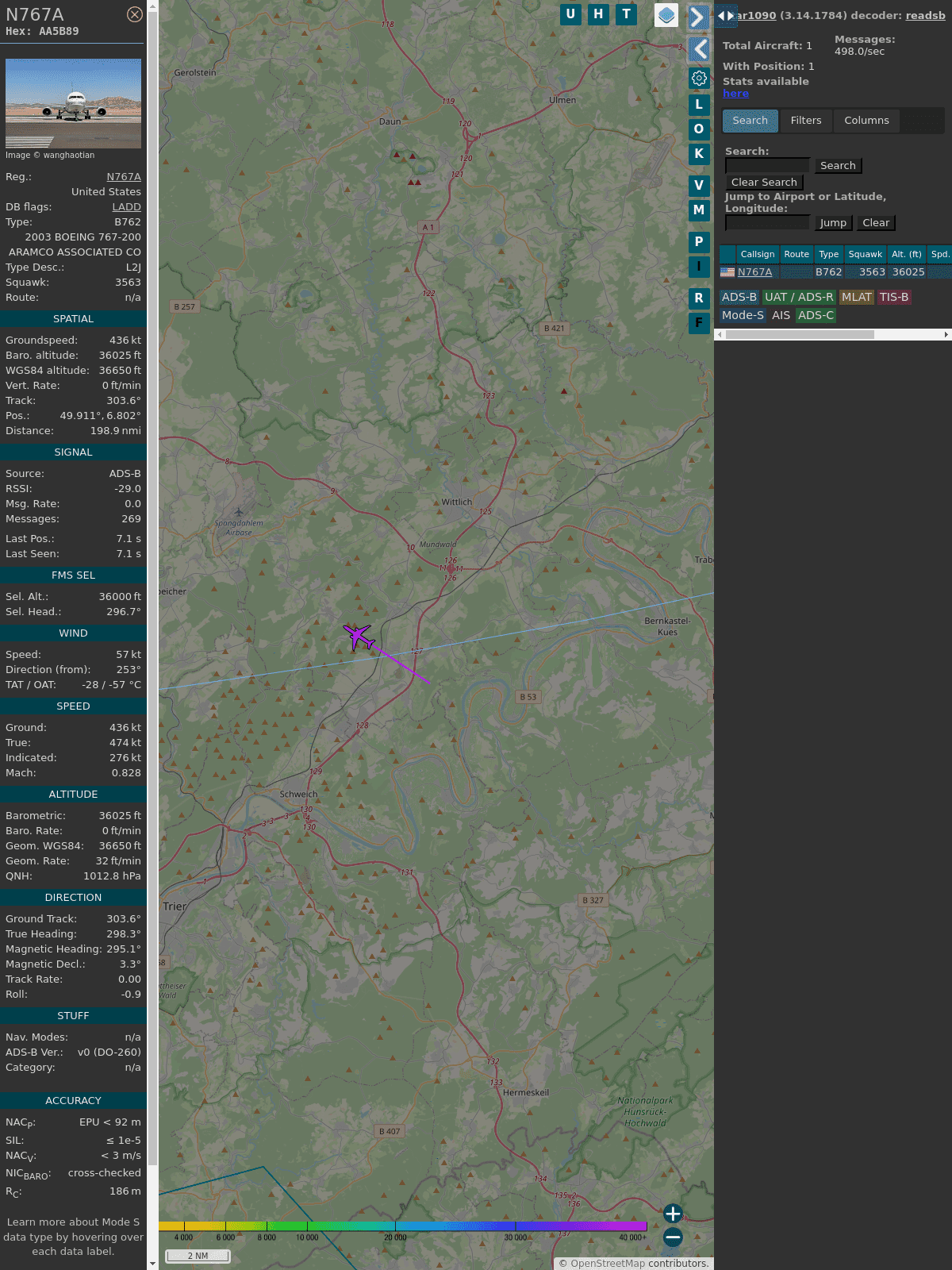Click the zoom out minus button
This screenshot has height=1270, width=952.
(x=673, y=1237)
